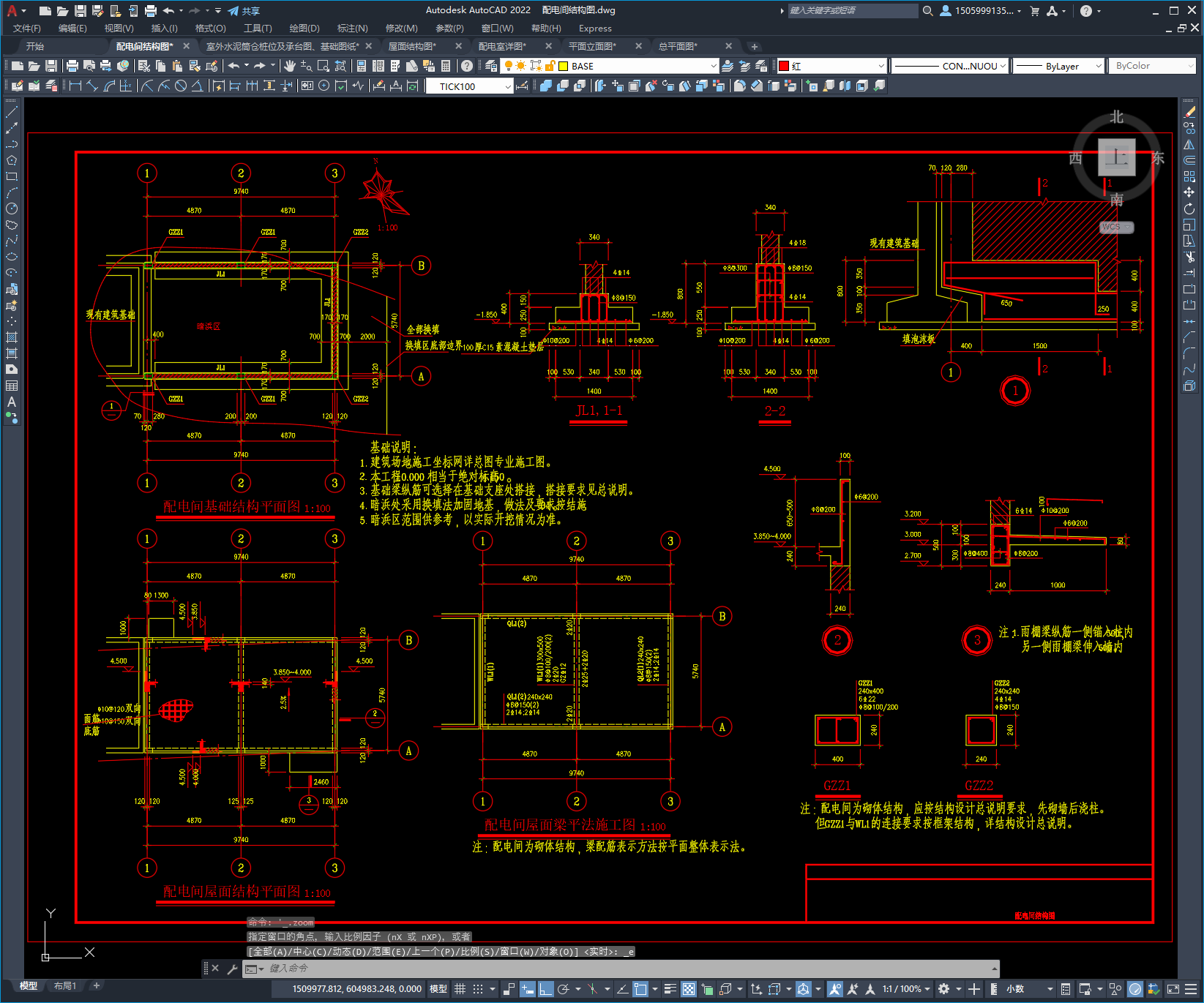Image resolution: width=1204 pixels, height=1003 pixels.
Task: Choose the Hatch tool
Action: pos(12,337)
